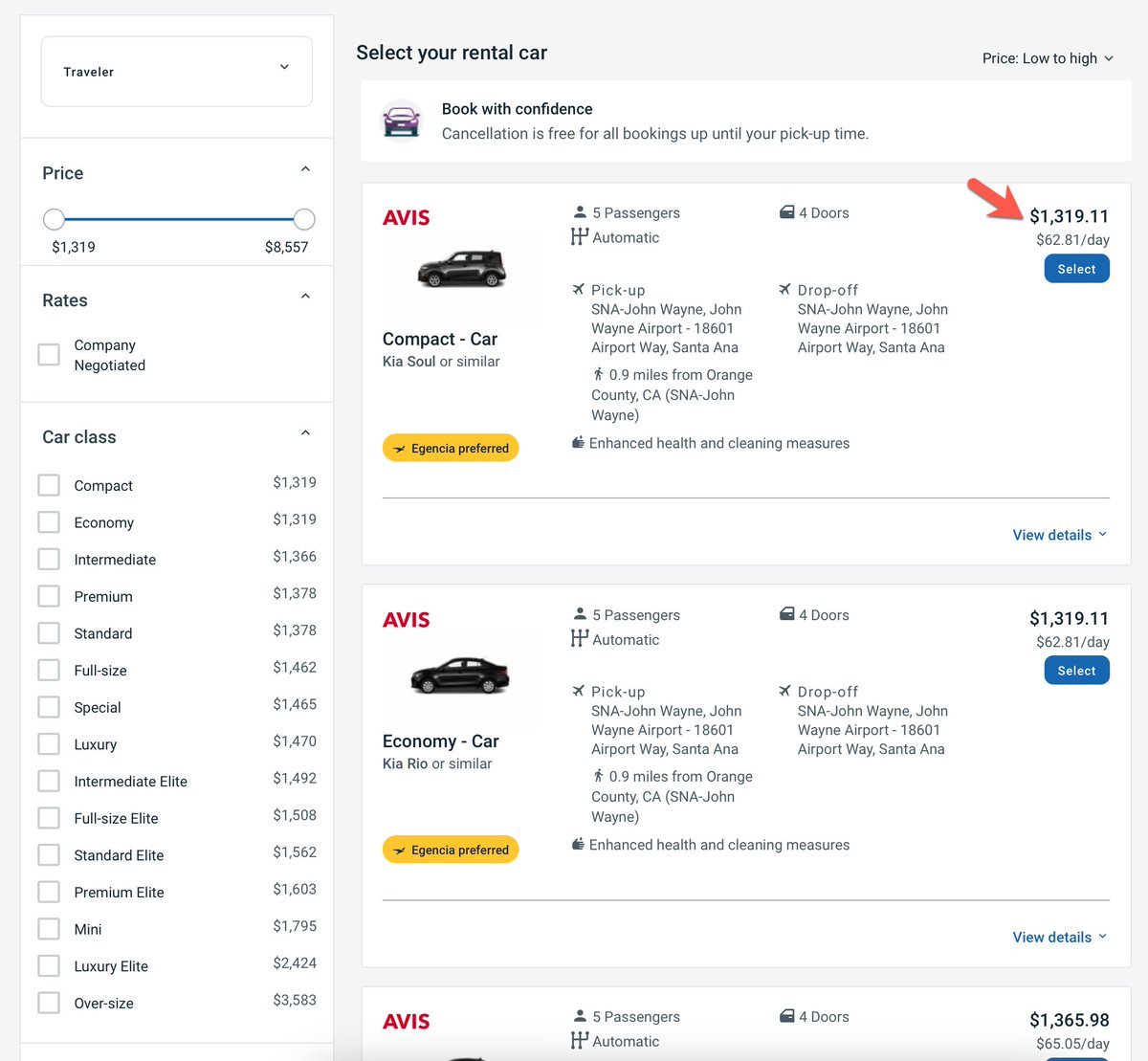Viewport: 1148px width, 1061px height.
Task: Enable the Premium car class filter
Action: tap(49, 596)
